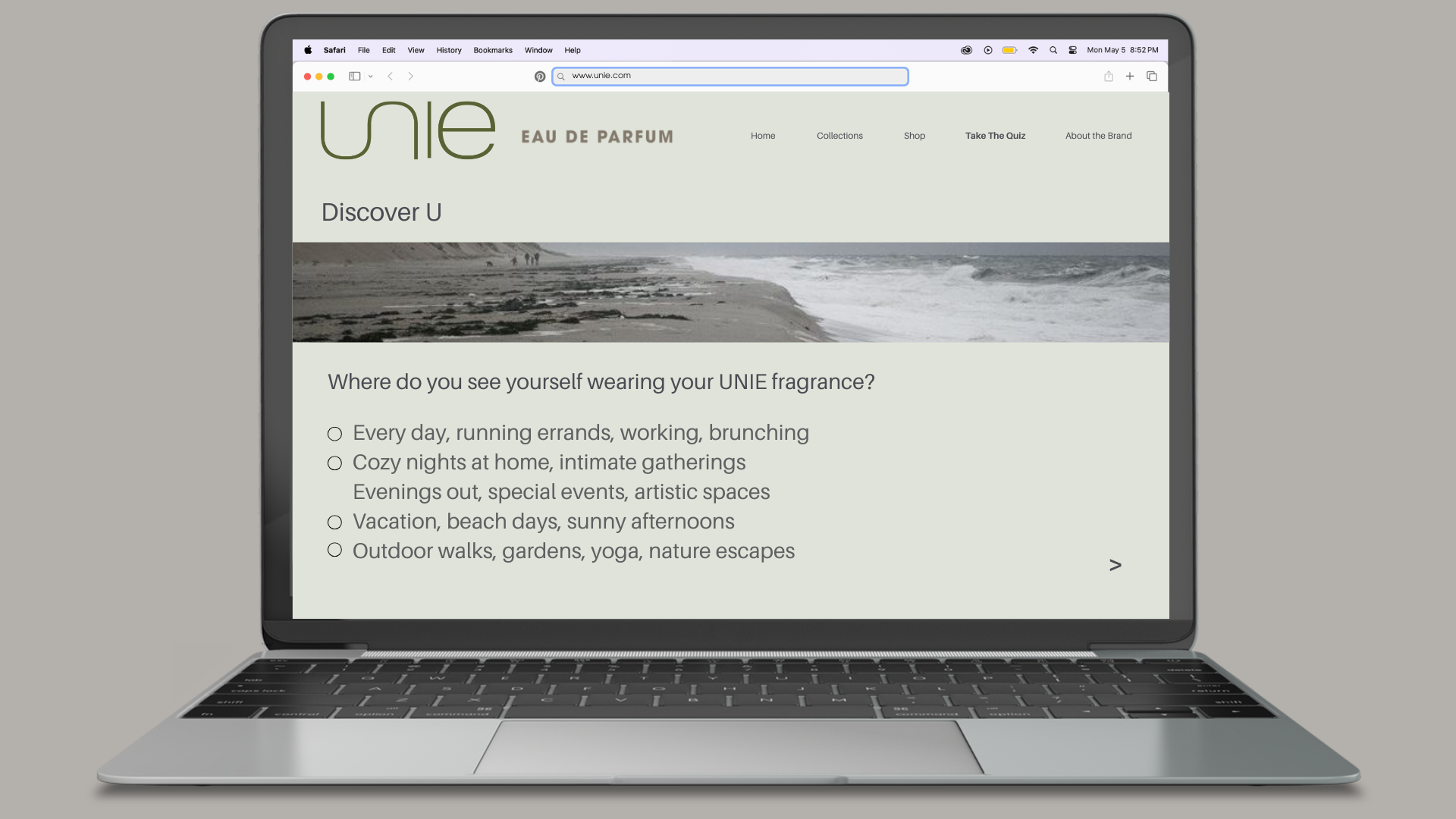Click the beach banner image
The height and width of the screenshot is (819, 1456).
coord(730,292)
